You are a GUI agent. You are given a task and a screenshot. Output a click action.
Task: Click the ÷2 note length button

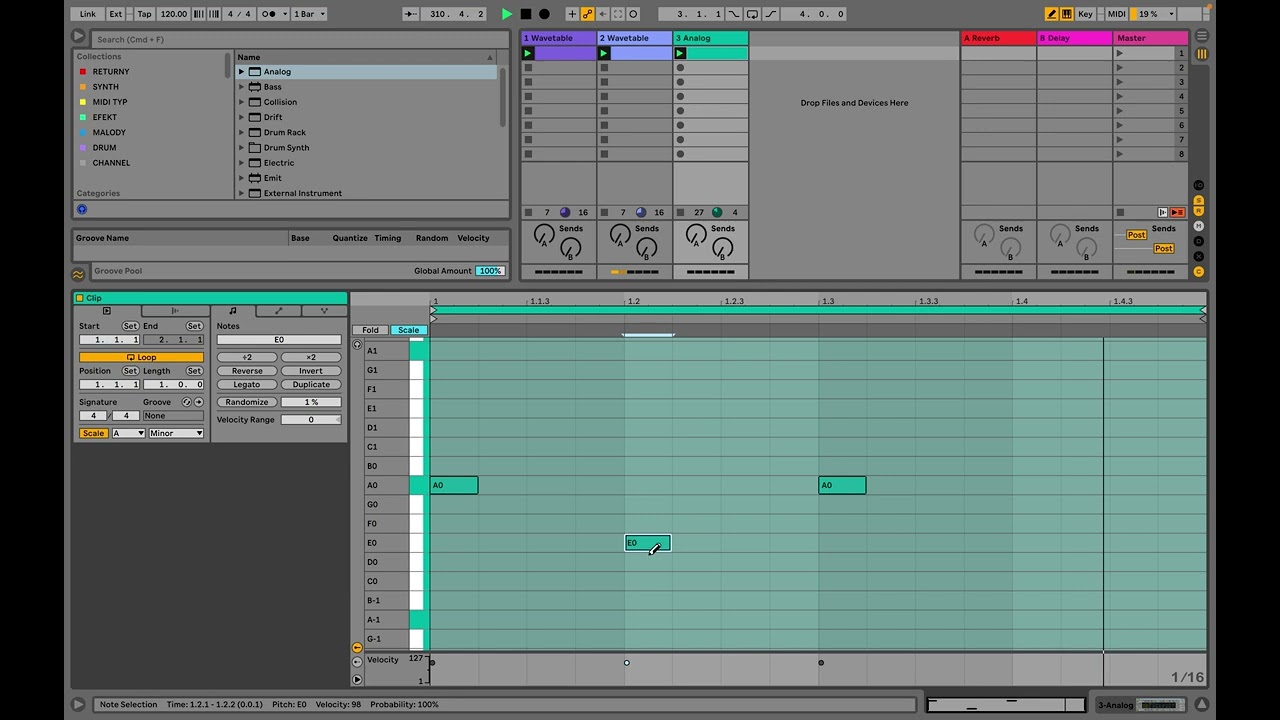click(247, 357)
